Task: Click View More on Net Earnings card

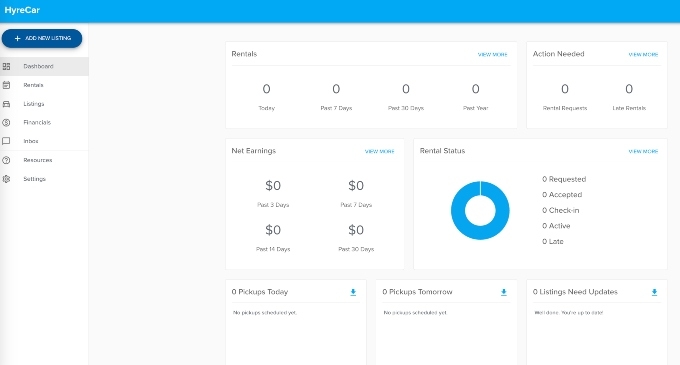Action: tap(379, 151)
